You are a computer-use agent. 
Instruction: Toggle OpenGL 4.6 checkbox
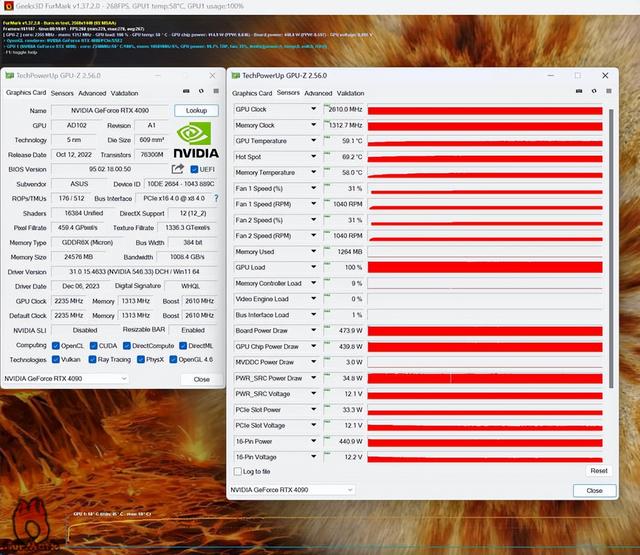[x=173, y=360]
